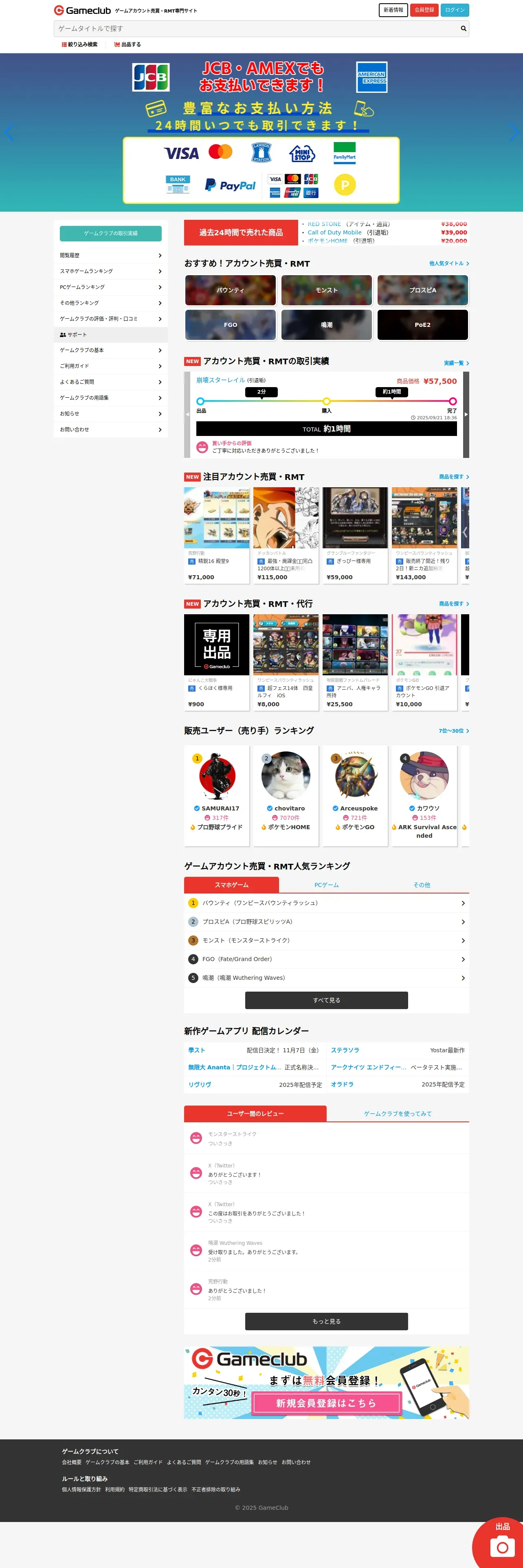Open ゲームクラブの評価・評判・口コミ item

[x=111, y=319]
